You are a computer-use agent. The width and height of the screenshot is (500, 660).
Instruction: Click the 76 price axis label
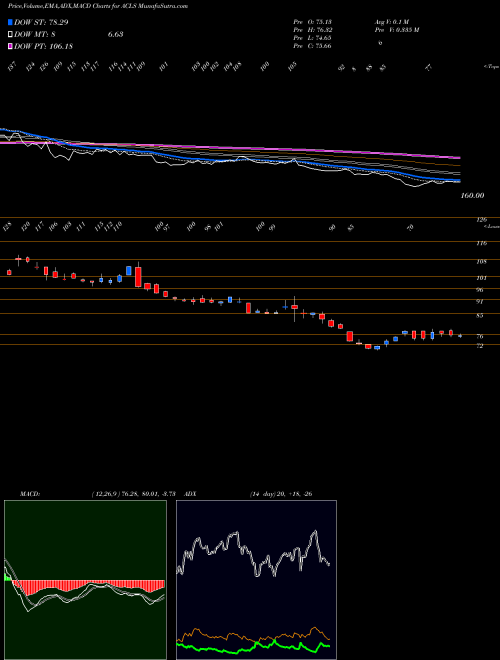pyautogui.click(x=480, y=336)
